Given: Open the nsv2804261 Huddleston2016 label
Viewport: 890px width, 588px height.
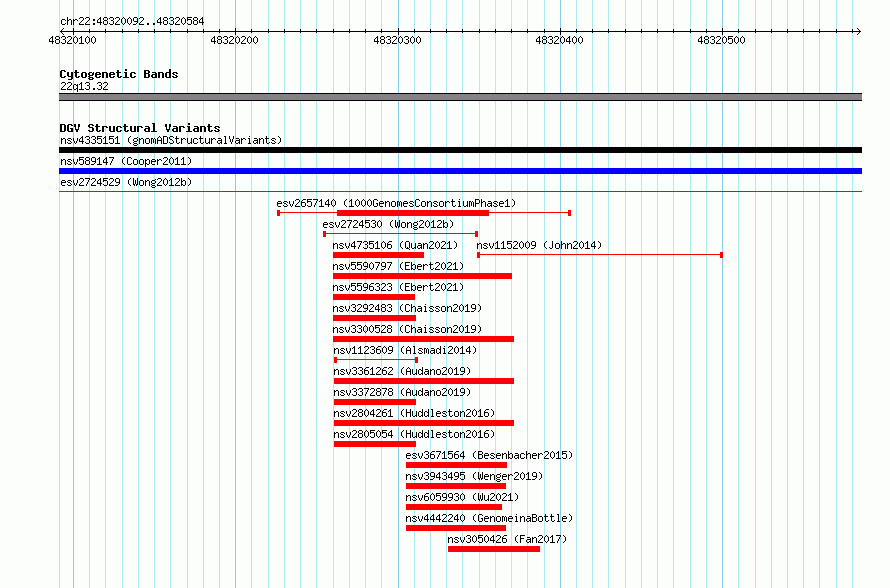Looking at the screenshot, I should click(x=414, y=413).
